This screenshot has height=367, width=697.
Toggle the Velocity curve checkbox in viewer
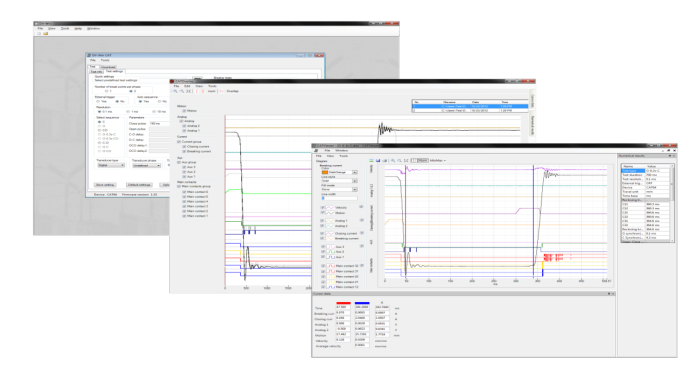point(323,207)
